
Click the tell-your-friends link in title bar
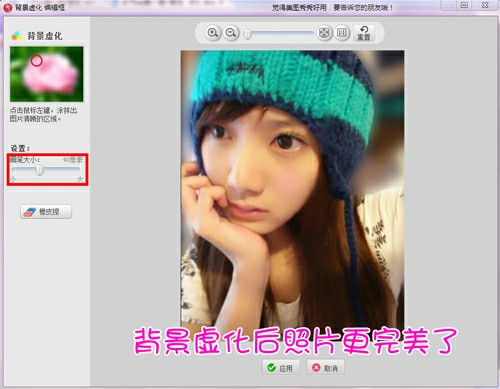click(x=332, y=7)
